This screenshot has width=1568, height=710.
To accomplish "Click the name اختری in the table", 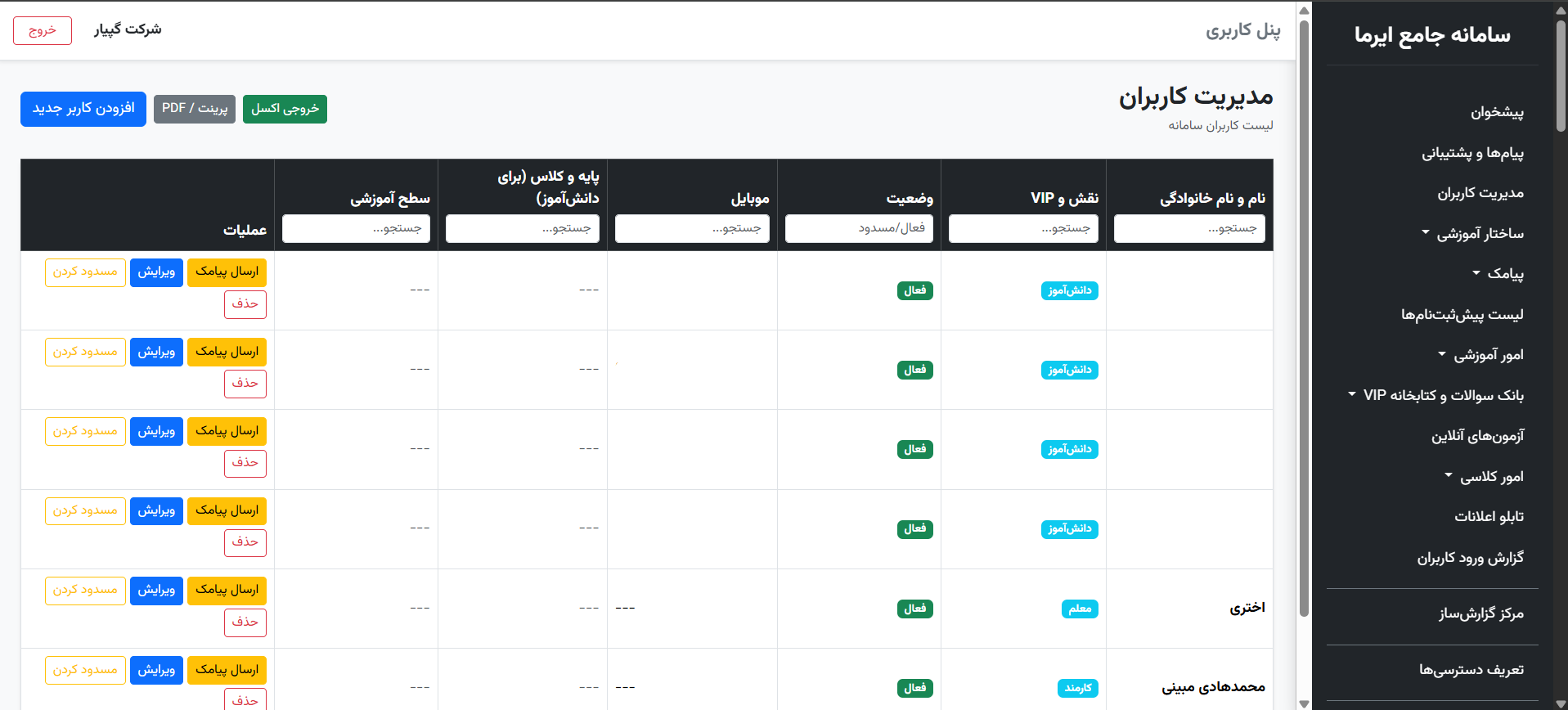I will (1247, 608).
